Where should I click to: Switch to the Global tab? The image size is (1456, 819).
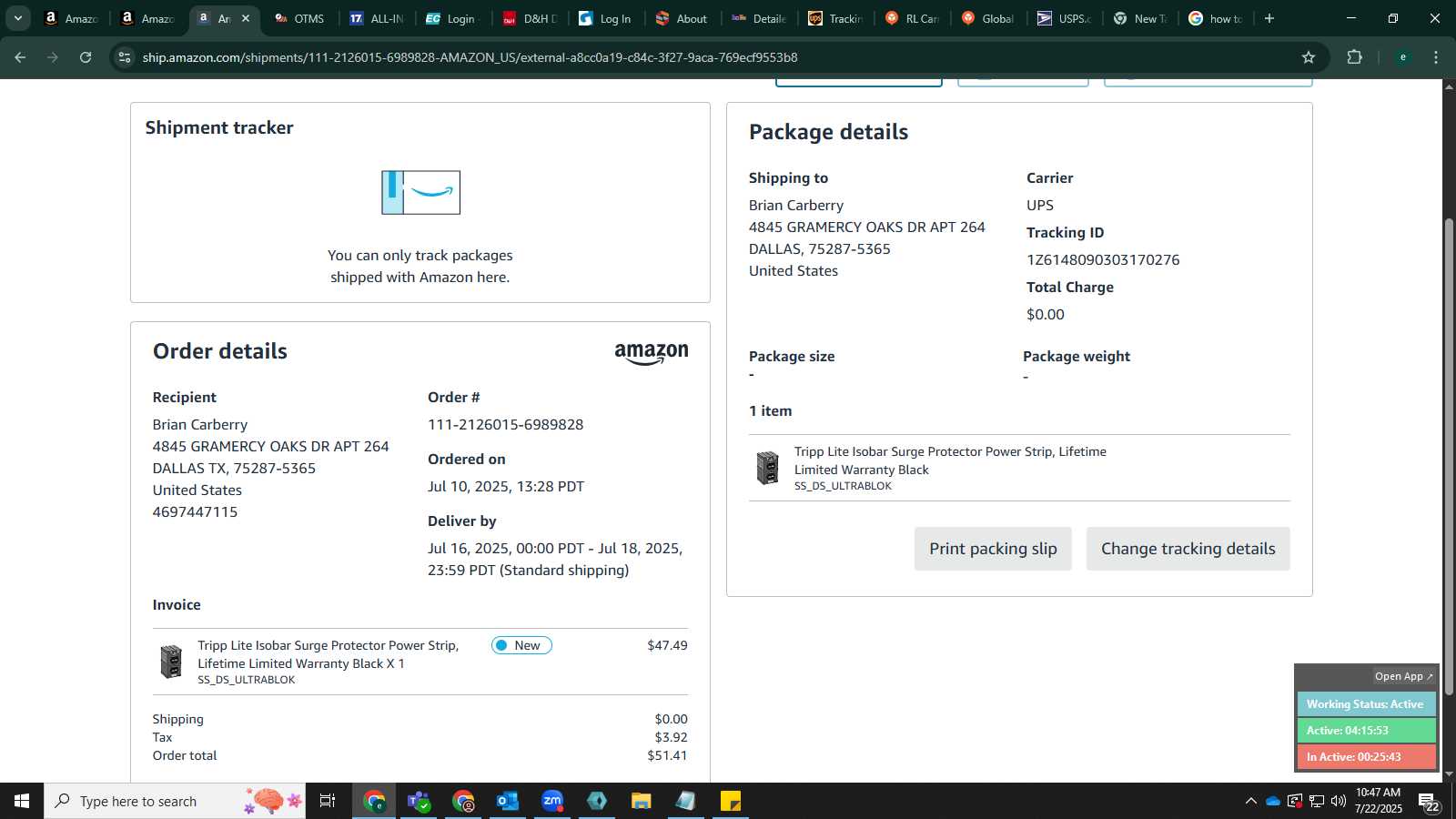tap(988, 18)
